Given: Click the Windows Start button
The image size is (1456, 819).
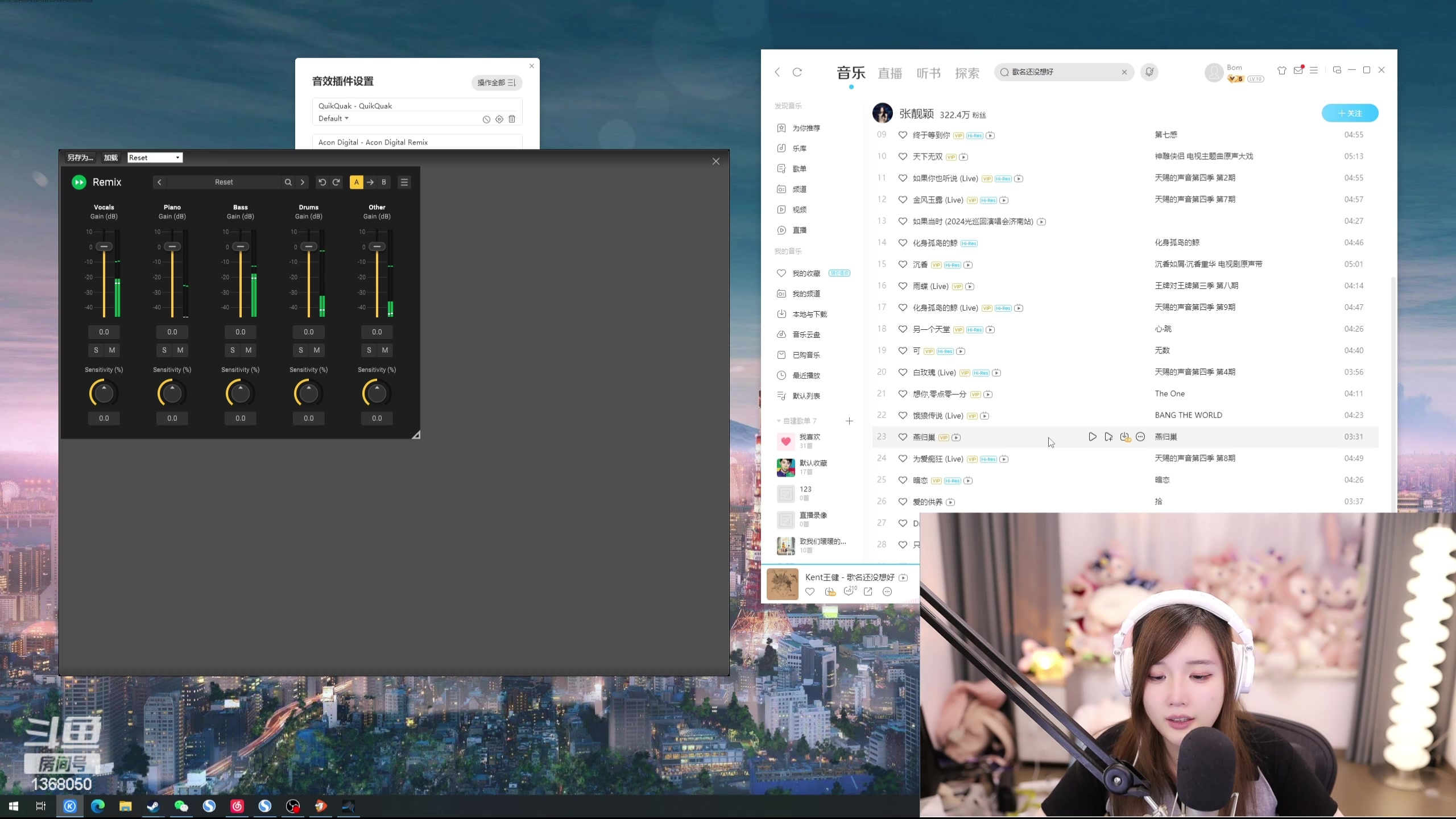Looking at the screenshot, I should click(14, 806).
